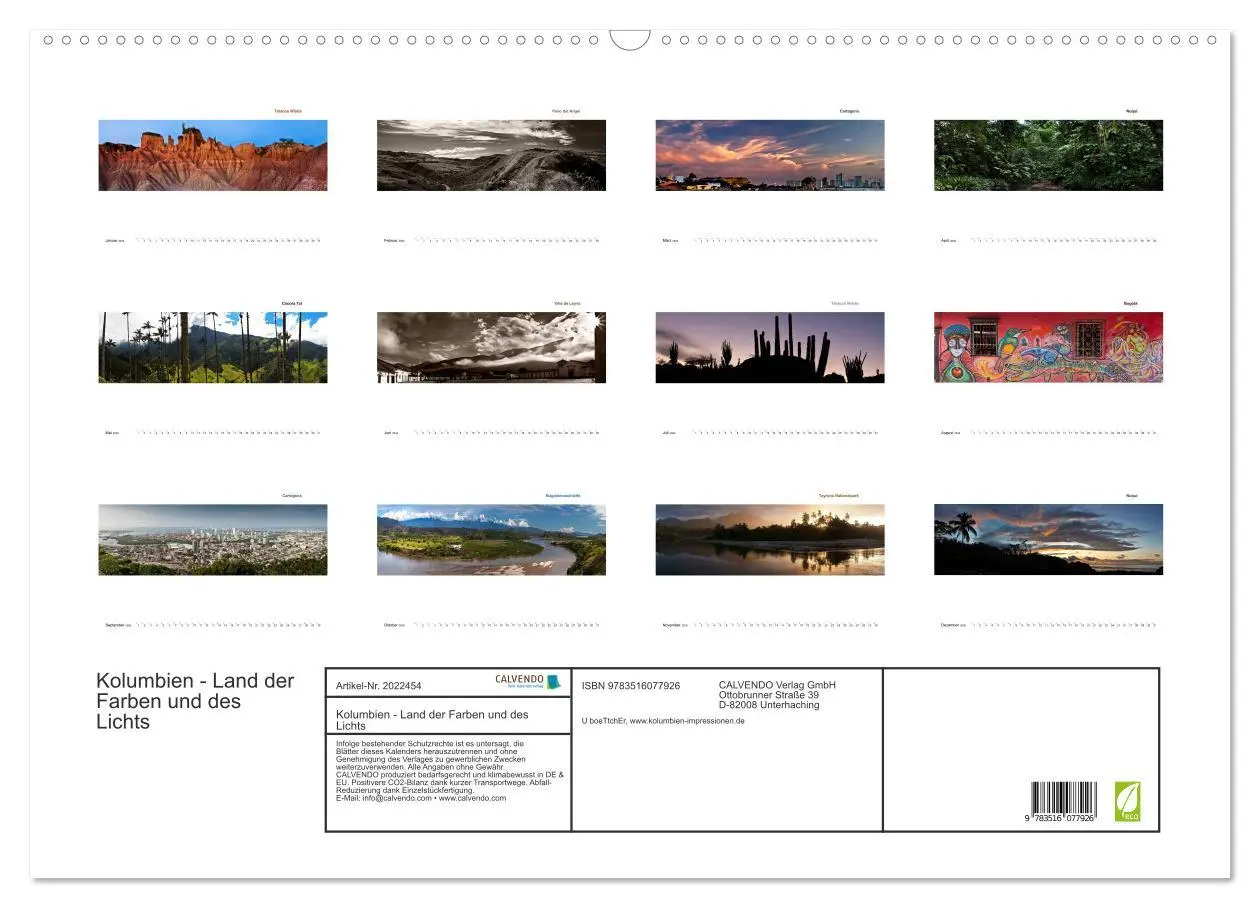The height and width of the screenshot is (908, 1260).
Task: Select 'D-82008 Unterhaching' text
Action: click(x=769, y=705)
